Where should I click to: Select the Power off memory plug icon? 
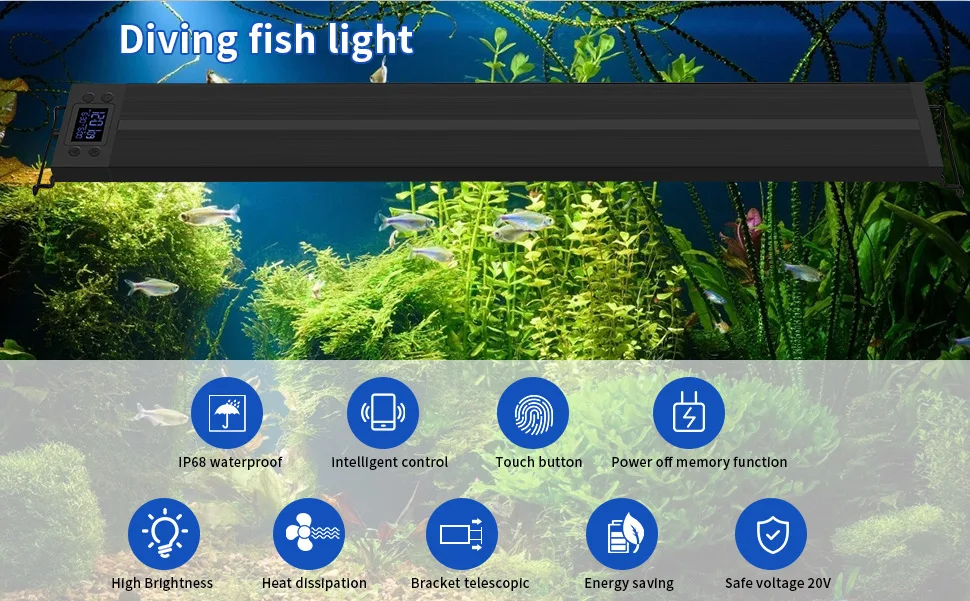(x=689, y=412)
